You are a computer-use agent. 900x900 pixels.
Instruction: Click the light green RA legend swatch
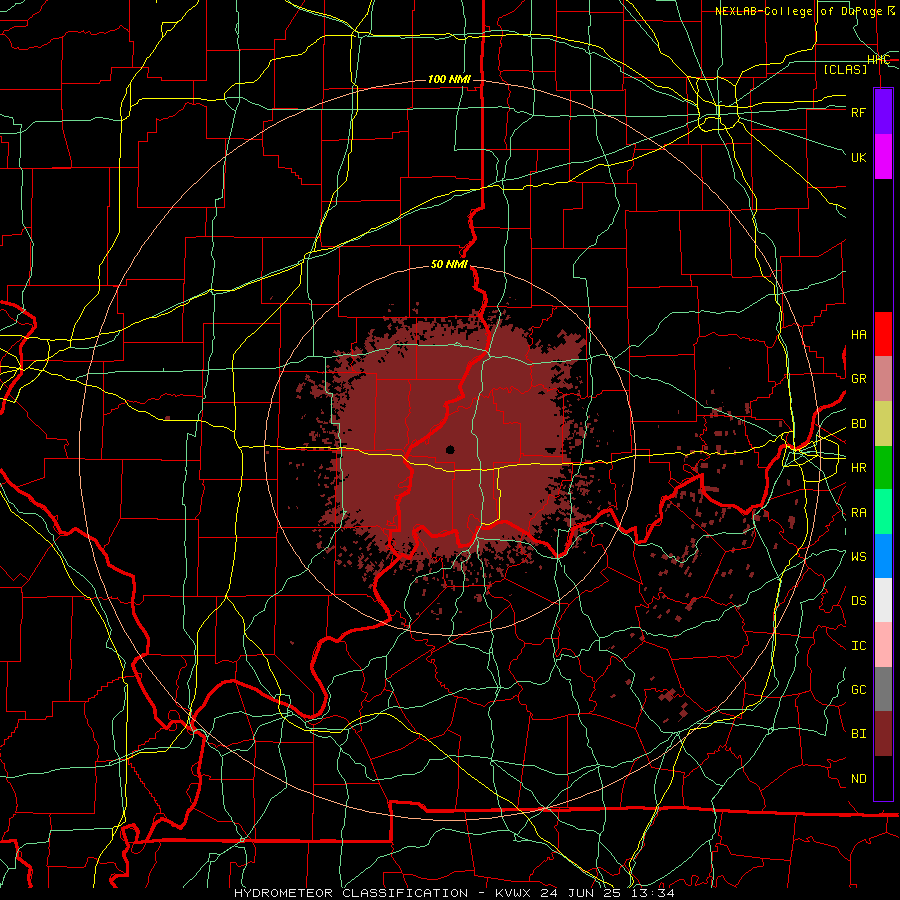883,512
